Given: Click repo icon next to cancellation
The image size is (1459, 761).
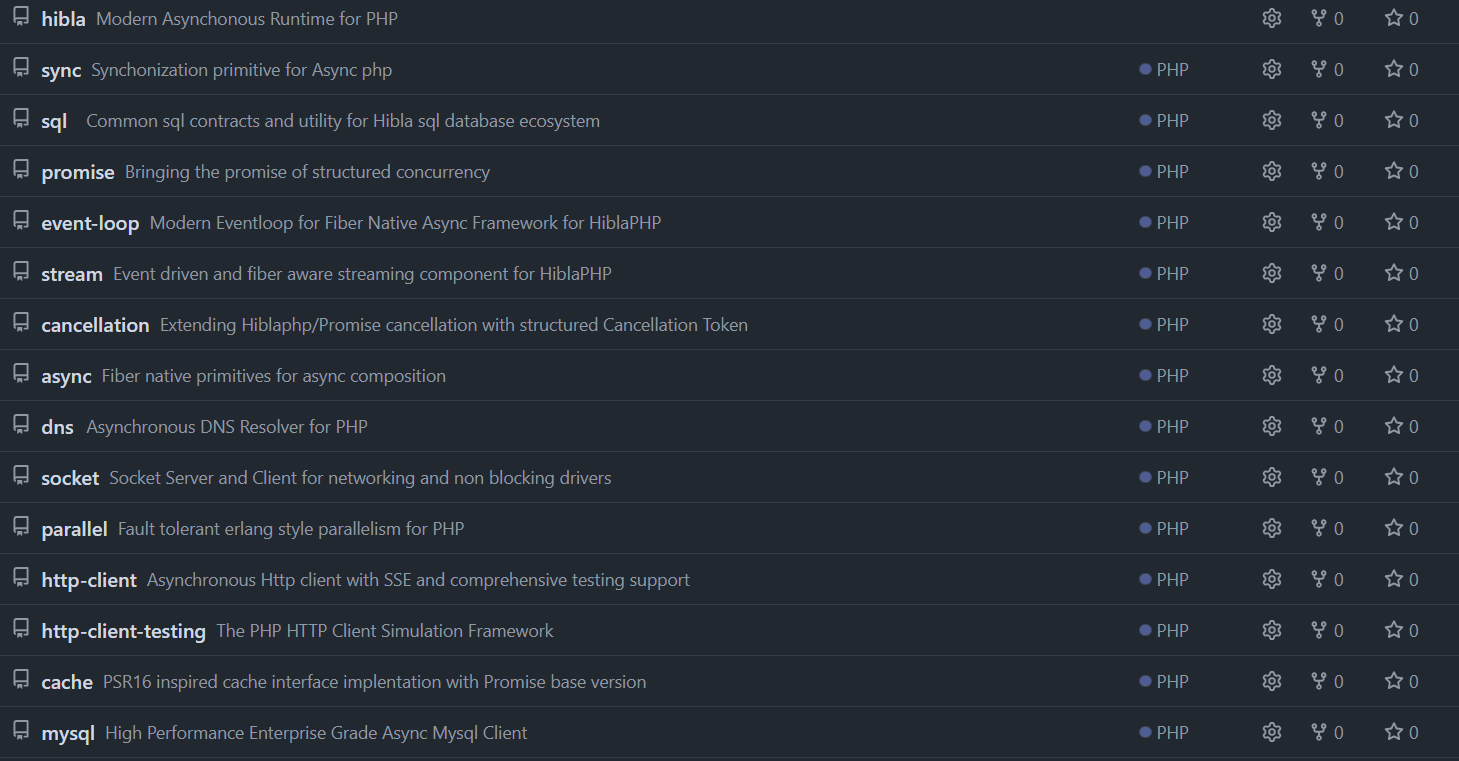Looking at the screenshot, I should click(x=21, y=322).
